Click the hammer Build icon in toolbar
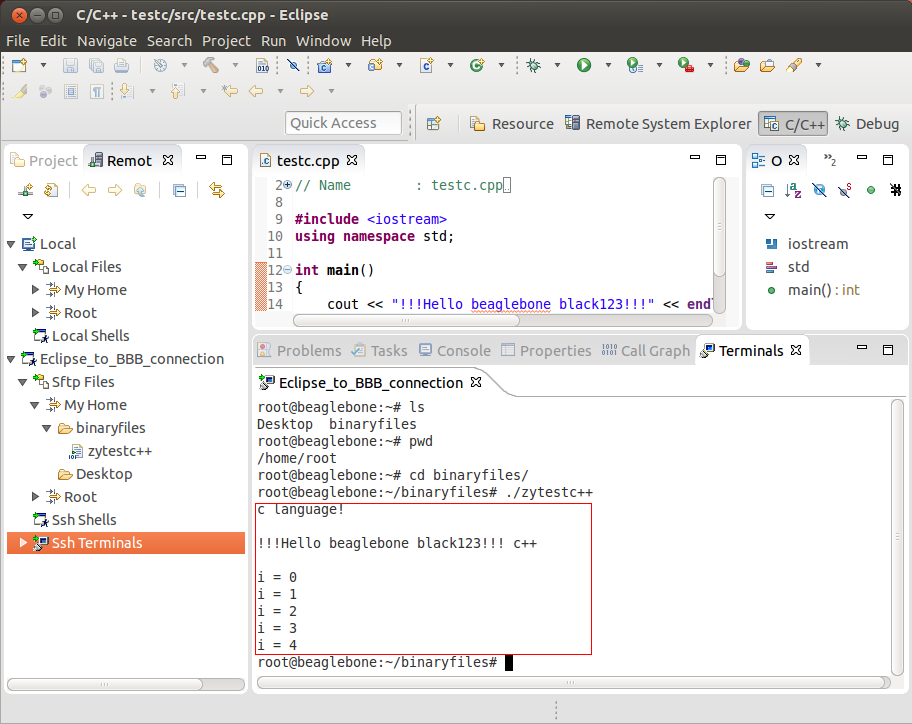 211,65
